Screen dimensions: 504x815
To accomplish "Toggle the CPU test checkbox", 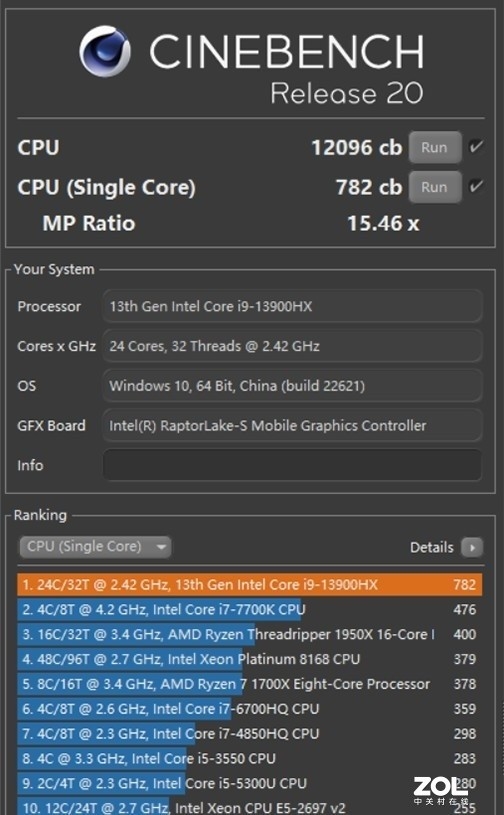I will click(x=475, y=147).
